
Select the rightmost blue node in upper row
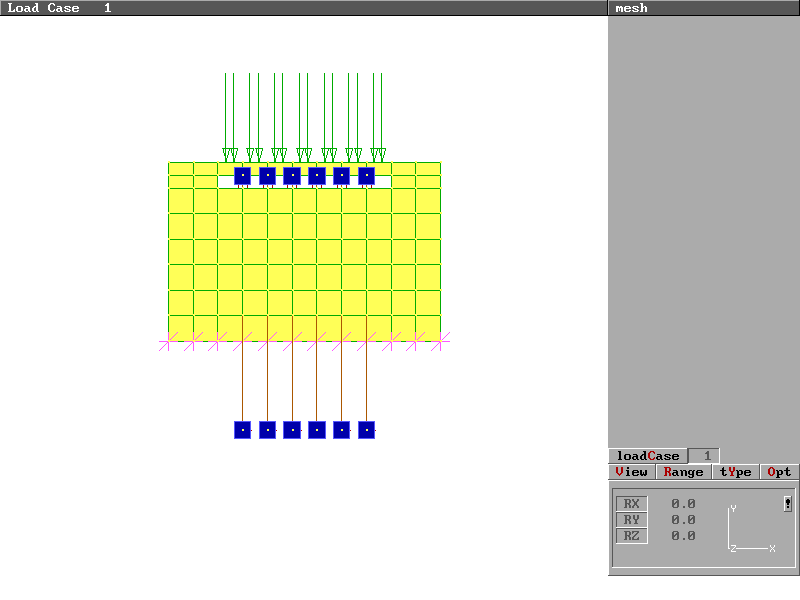point(366,176)
